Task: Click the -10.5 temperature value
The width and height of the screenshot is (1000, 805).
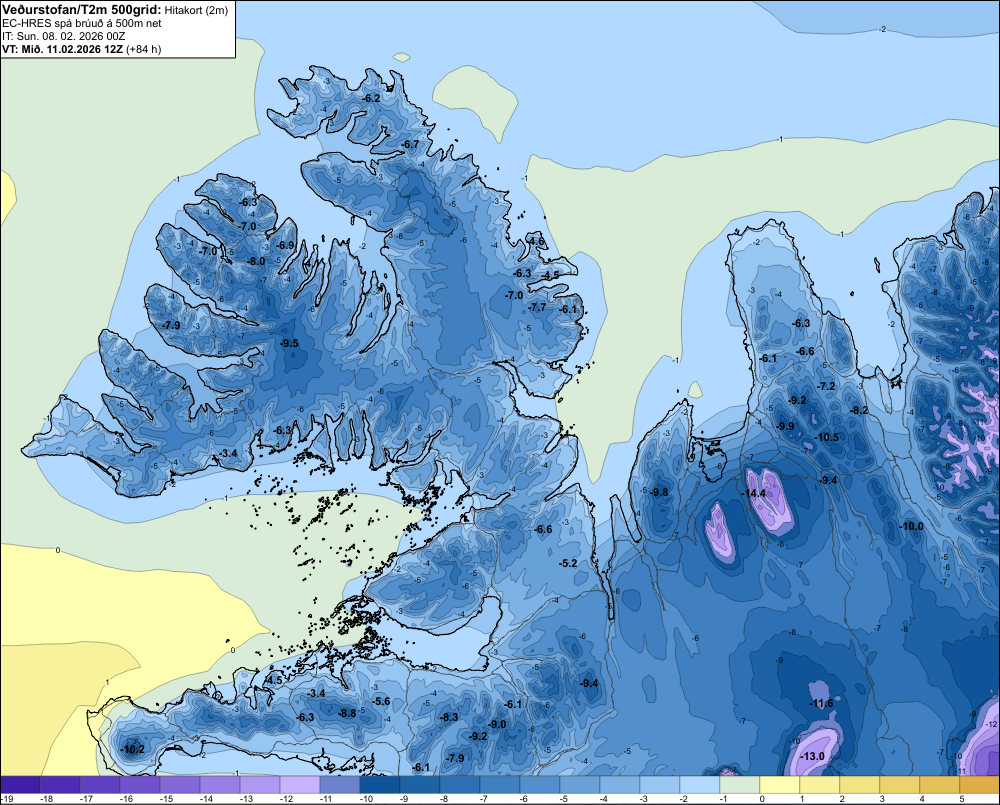Action: pos(827,438)
